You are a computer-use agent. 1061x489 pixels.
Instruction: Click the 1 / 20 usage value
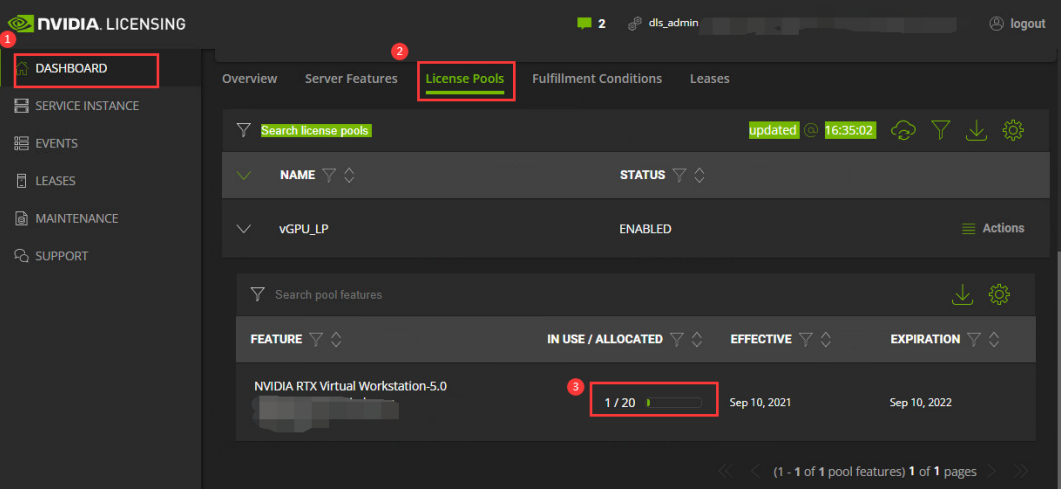pyautogui.click(x=620, y=403)
